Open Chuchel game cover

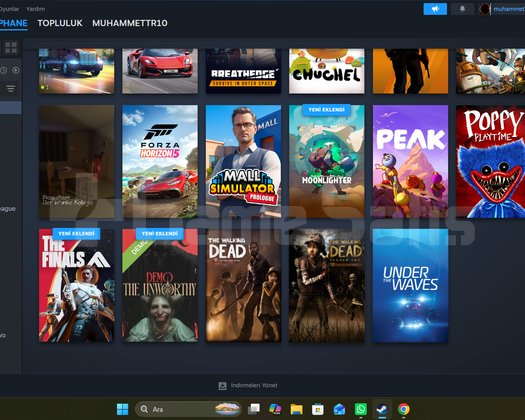(x=327, y=71)
